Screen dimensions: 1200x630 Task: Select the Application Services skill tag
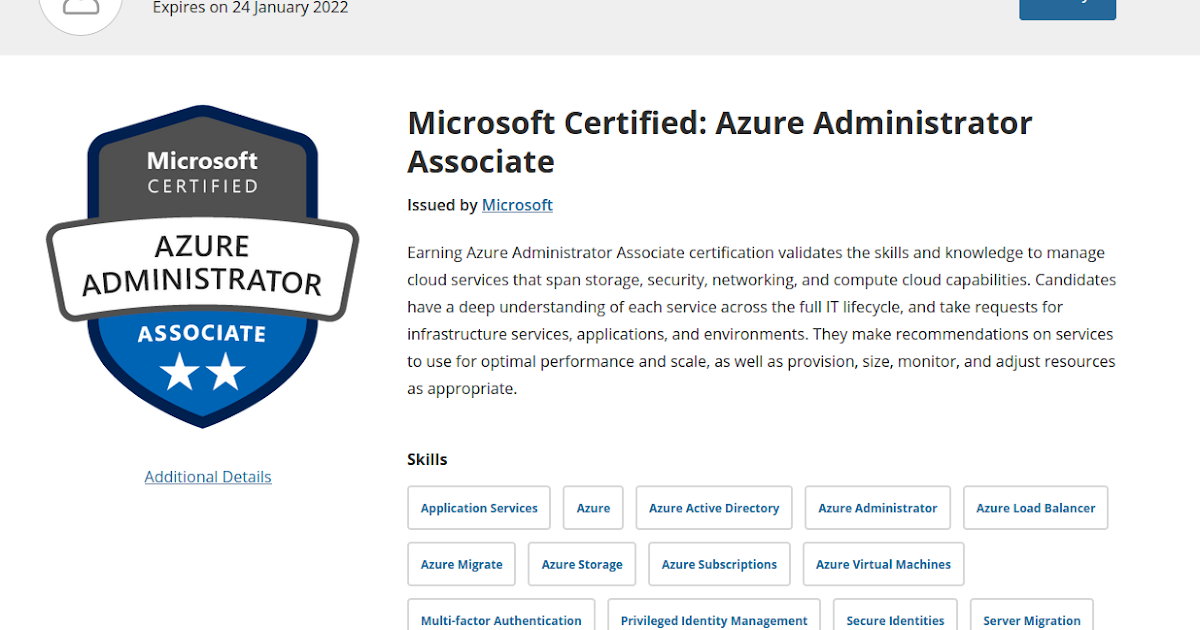[x=478, y=507]
